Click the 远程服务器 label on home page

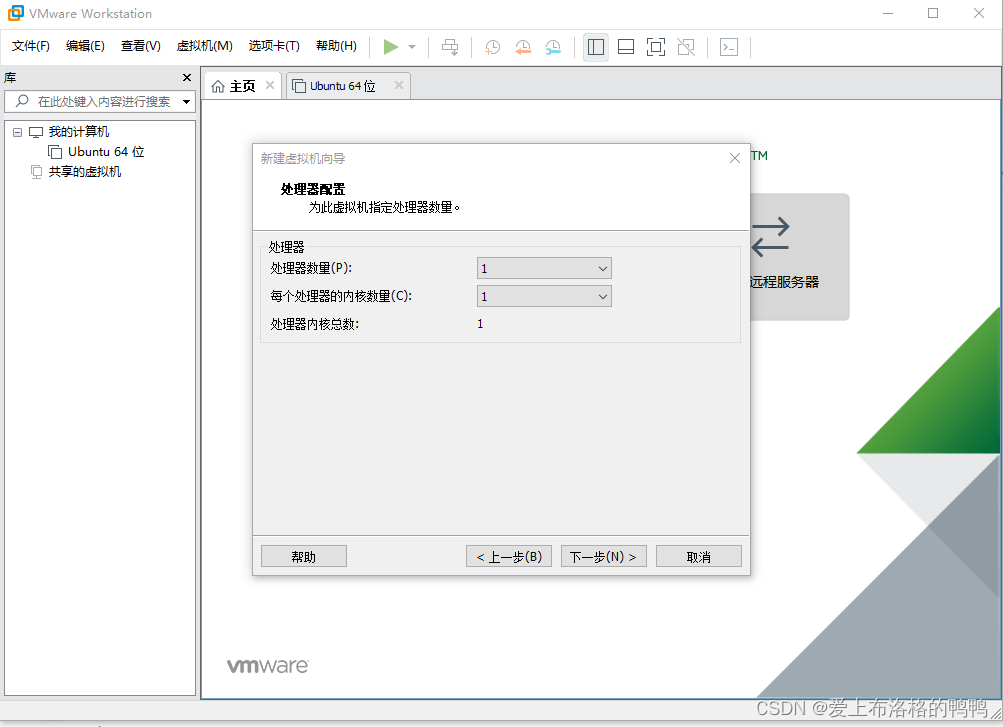coord(784,282)
